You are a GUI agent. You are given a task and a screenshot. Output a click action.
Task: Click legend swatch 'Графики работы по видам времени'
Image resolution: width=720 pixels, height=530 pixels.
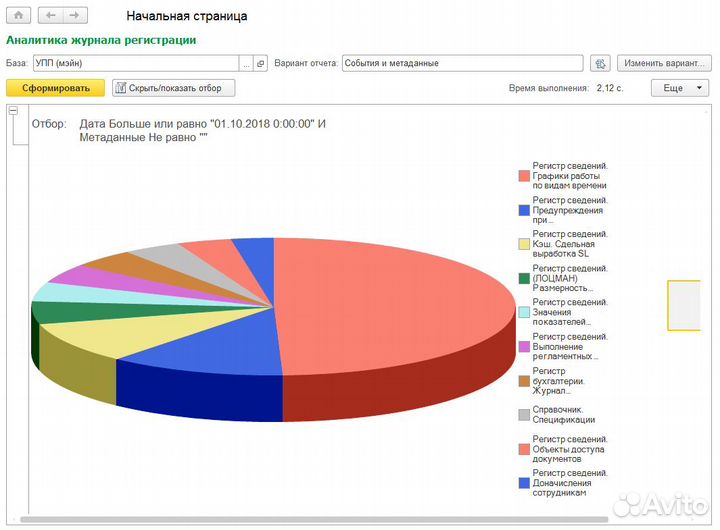click(x=524, y=176)
